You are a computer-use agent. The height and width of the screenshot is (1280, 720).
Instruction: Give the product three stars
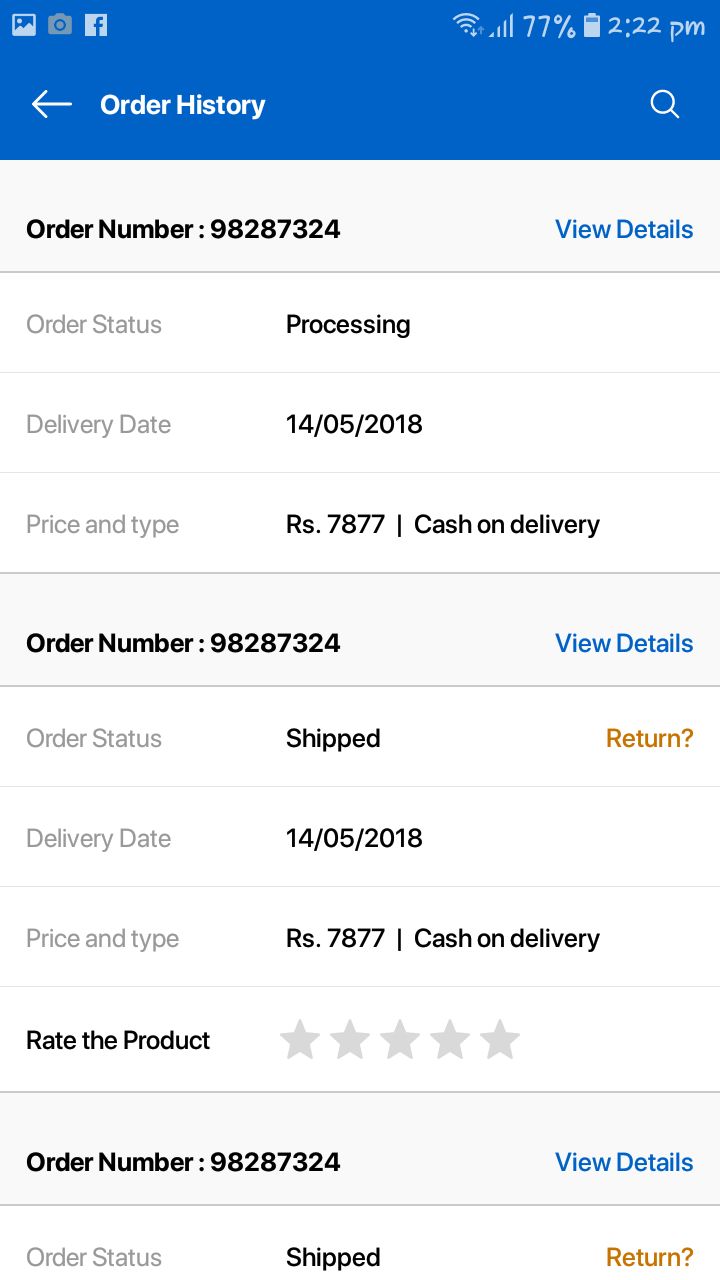pyautogui.click(x=400, y=1040)
